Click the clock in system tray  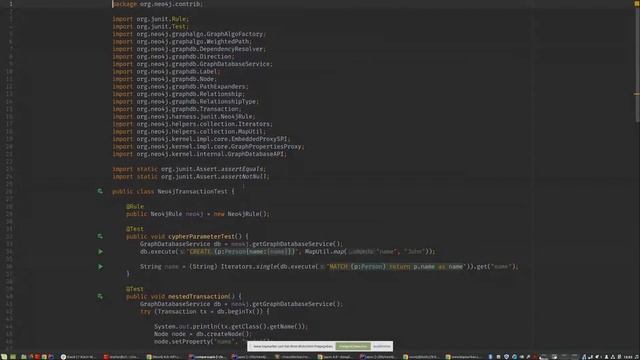[628, 356]
